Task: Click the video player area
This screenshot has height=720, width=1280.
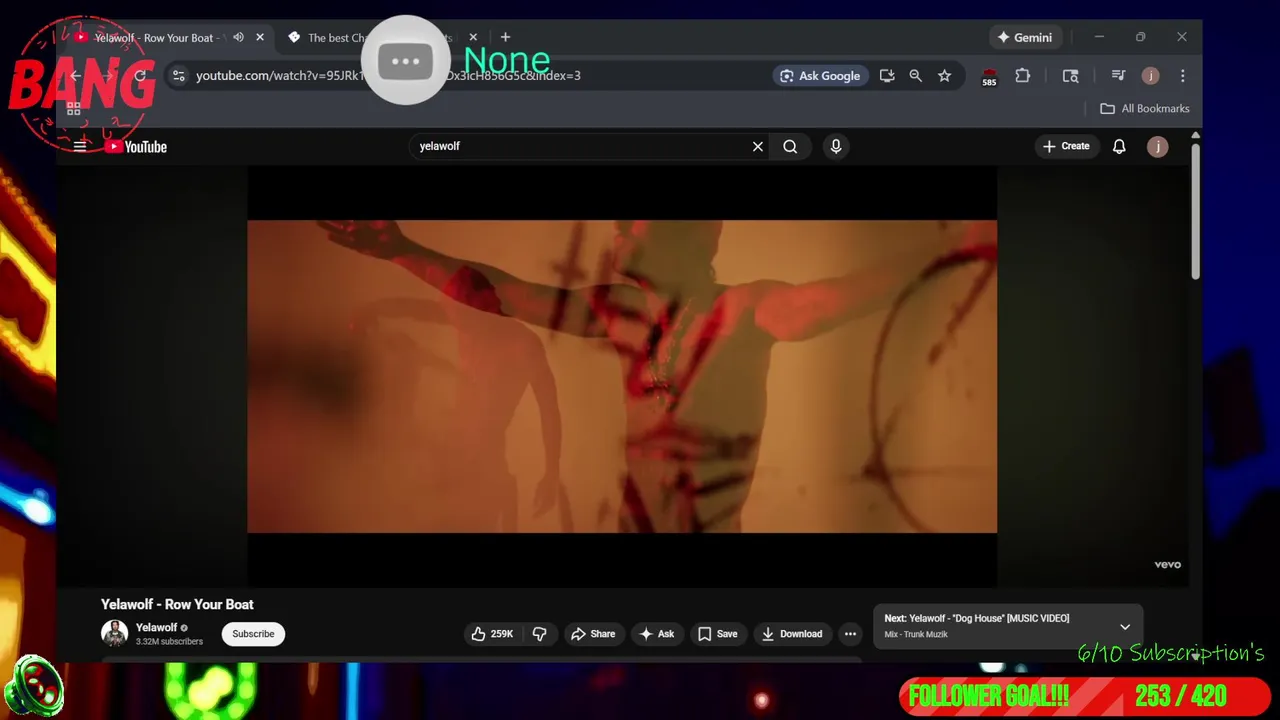Action: [622, 376]
